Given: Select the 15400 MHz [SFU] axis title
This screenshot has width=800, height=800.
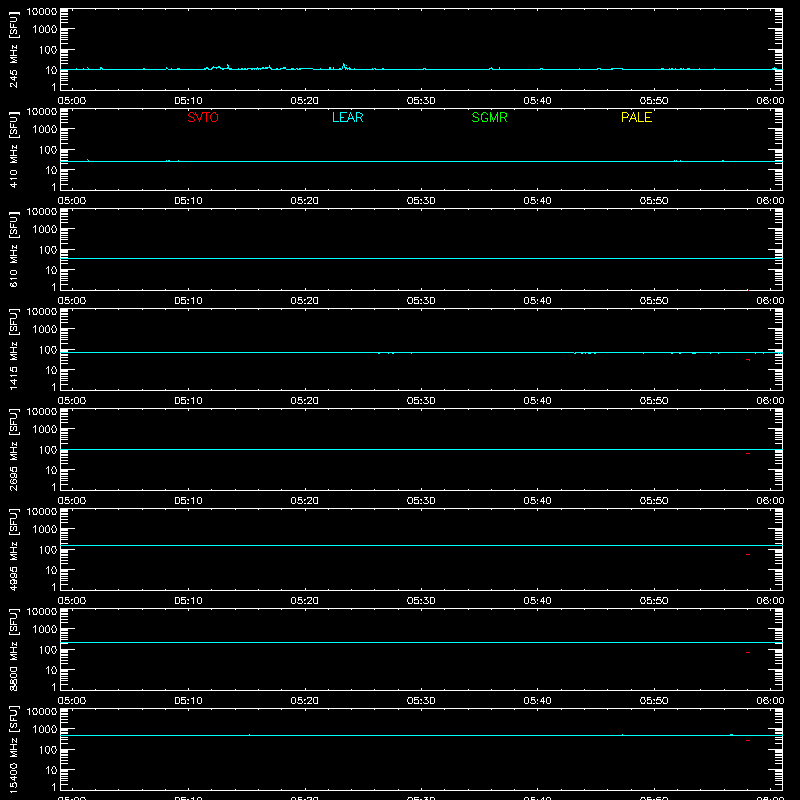Looking at the screenshot, I should tap(14, 749).
